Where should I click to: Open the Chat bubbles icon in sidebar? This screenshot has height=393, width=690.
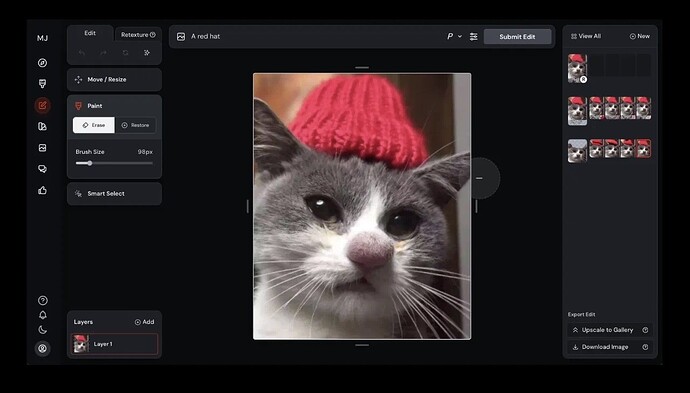tap(42, 169)
